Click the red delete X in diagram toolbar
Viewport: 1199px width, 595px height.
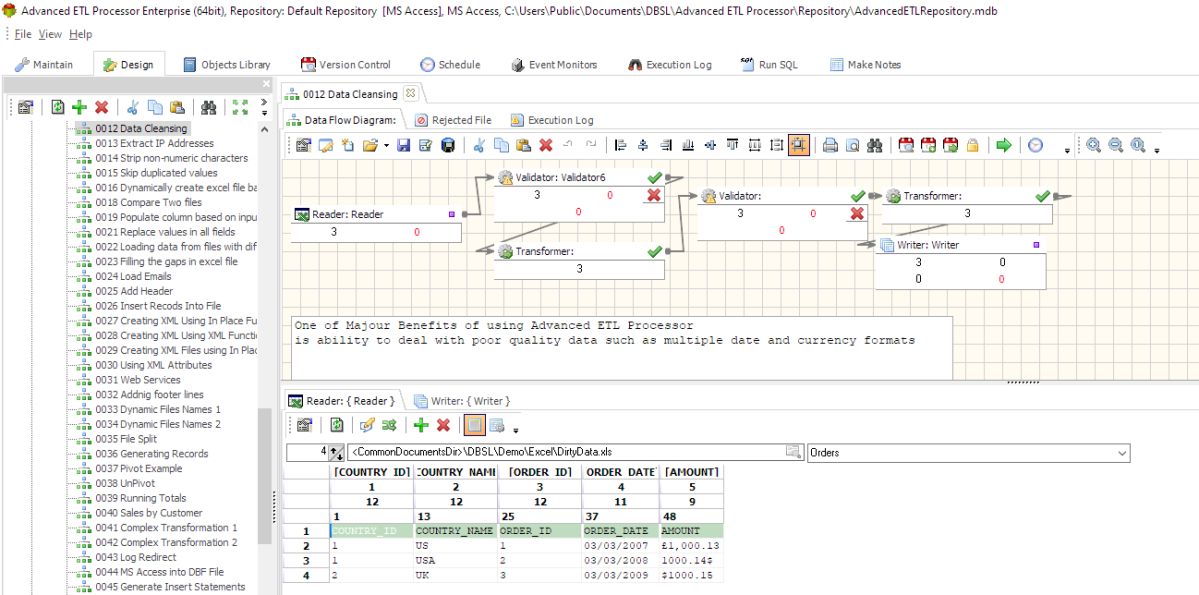pos(545,145)
